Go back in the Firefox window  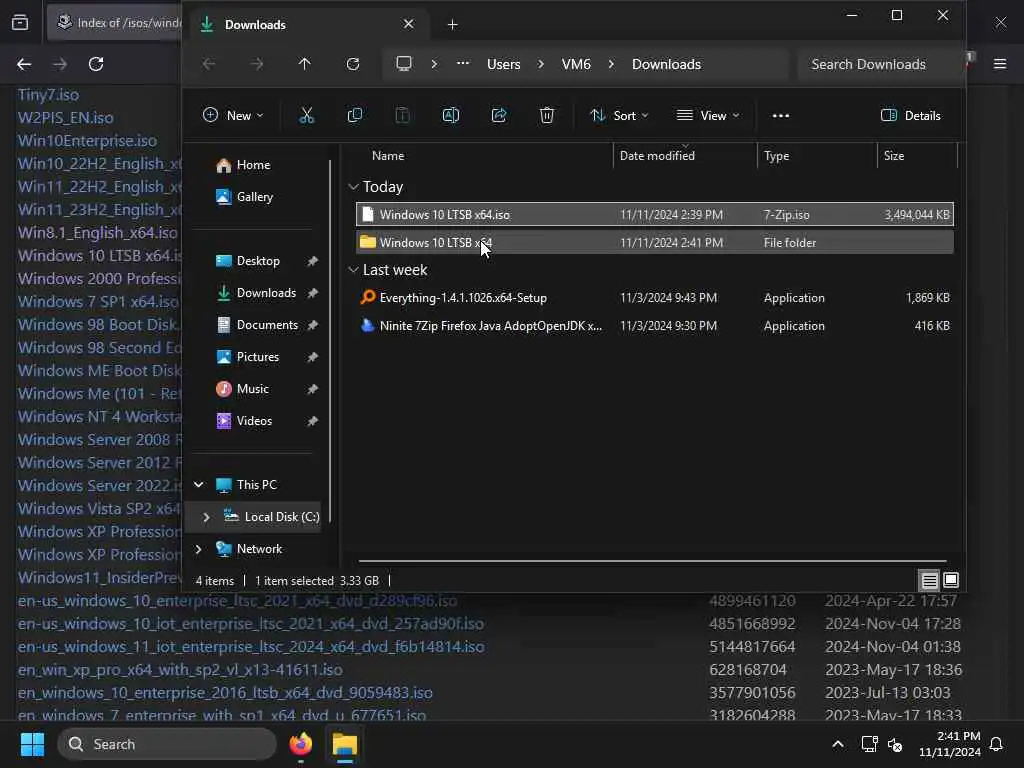[24, 64]
